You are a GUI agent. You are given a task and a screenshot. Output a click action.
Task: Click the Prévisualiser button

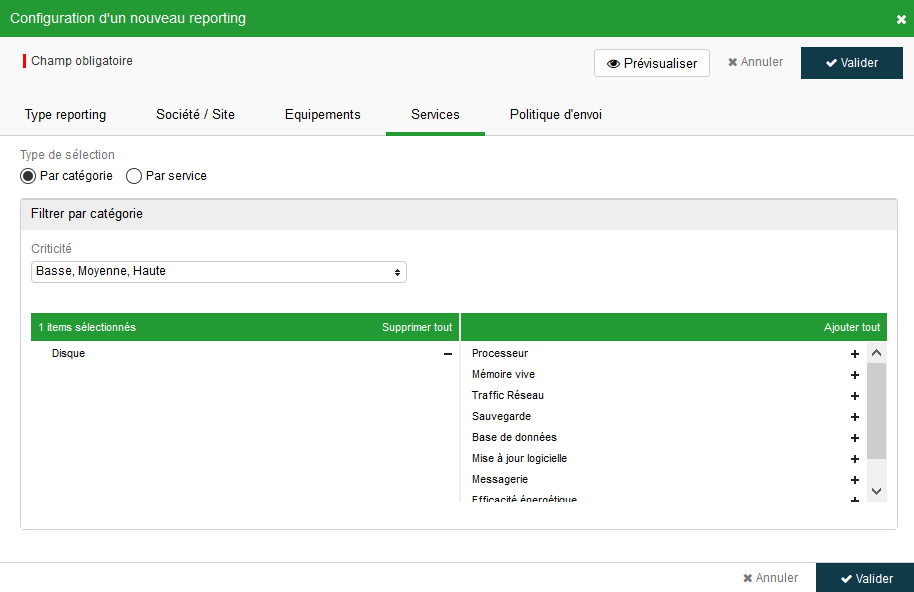click(652, 63)
